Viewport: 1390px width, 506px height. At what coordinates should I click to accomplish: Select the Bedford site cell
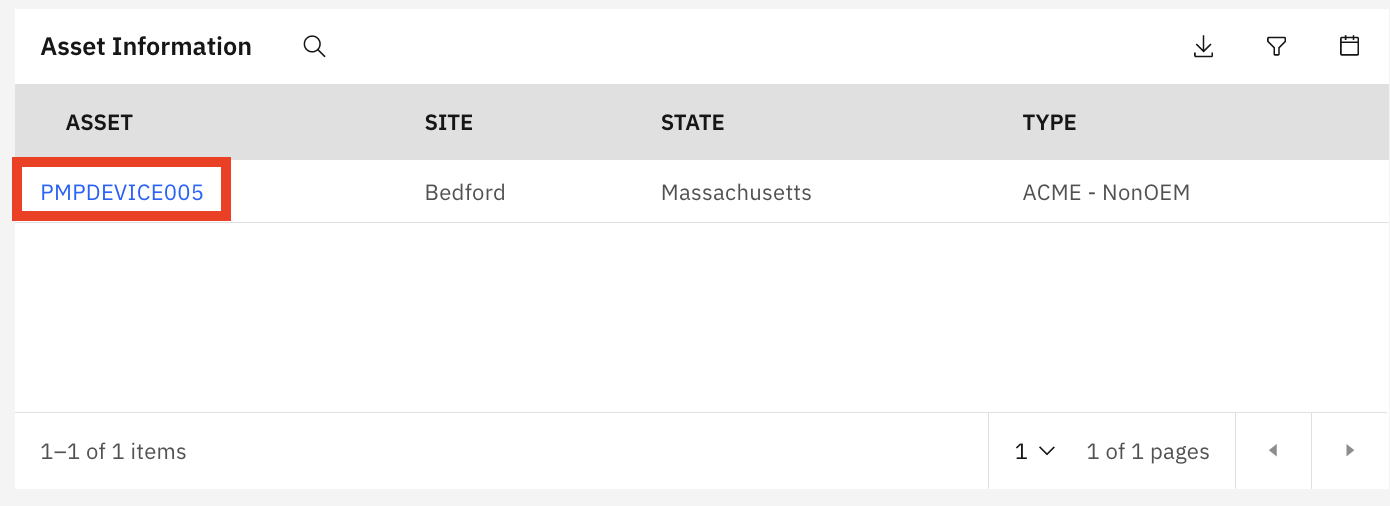tap(465, 192)
